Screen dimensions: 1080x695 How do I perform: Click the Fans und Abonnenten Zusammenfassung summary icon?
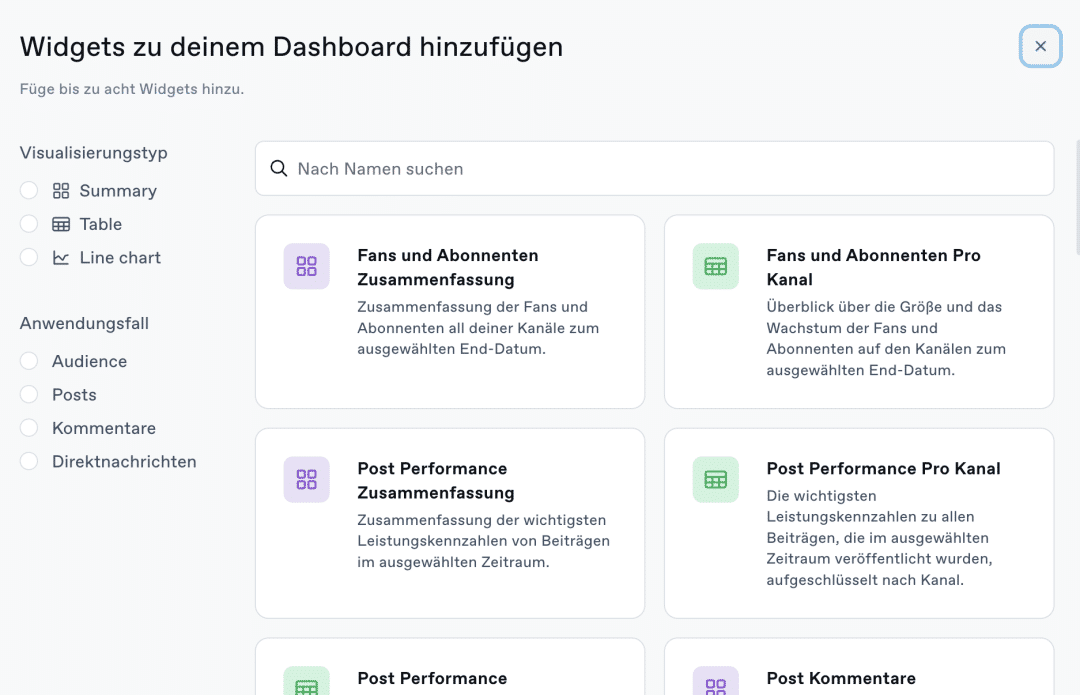pyautogui.click(x=306, y=266)
